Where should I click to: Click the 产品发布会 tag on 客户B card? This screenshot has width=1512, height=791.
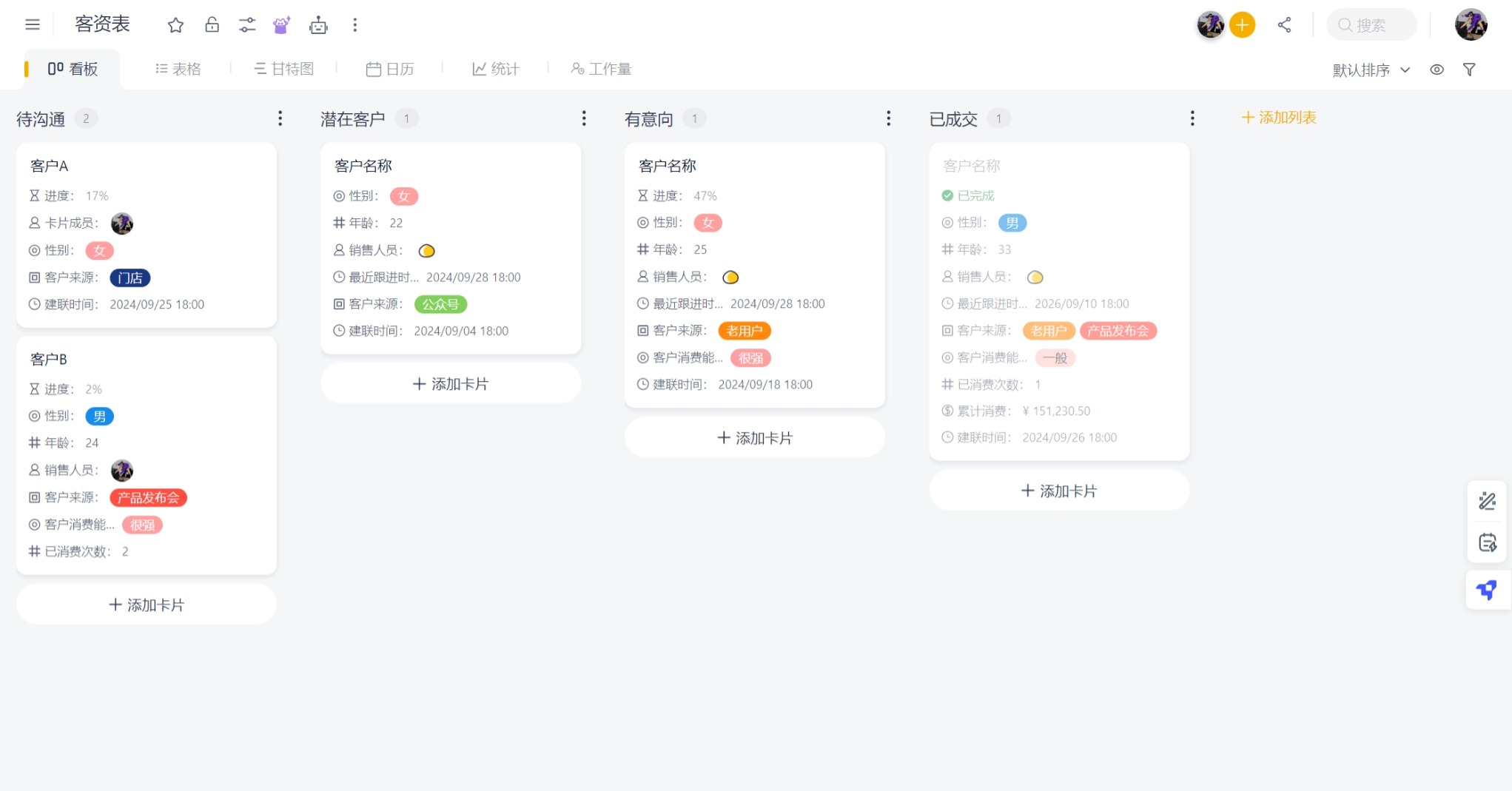[x=148, y=497]
